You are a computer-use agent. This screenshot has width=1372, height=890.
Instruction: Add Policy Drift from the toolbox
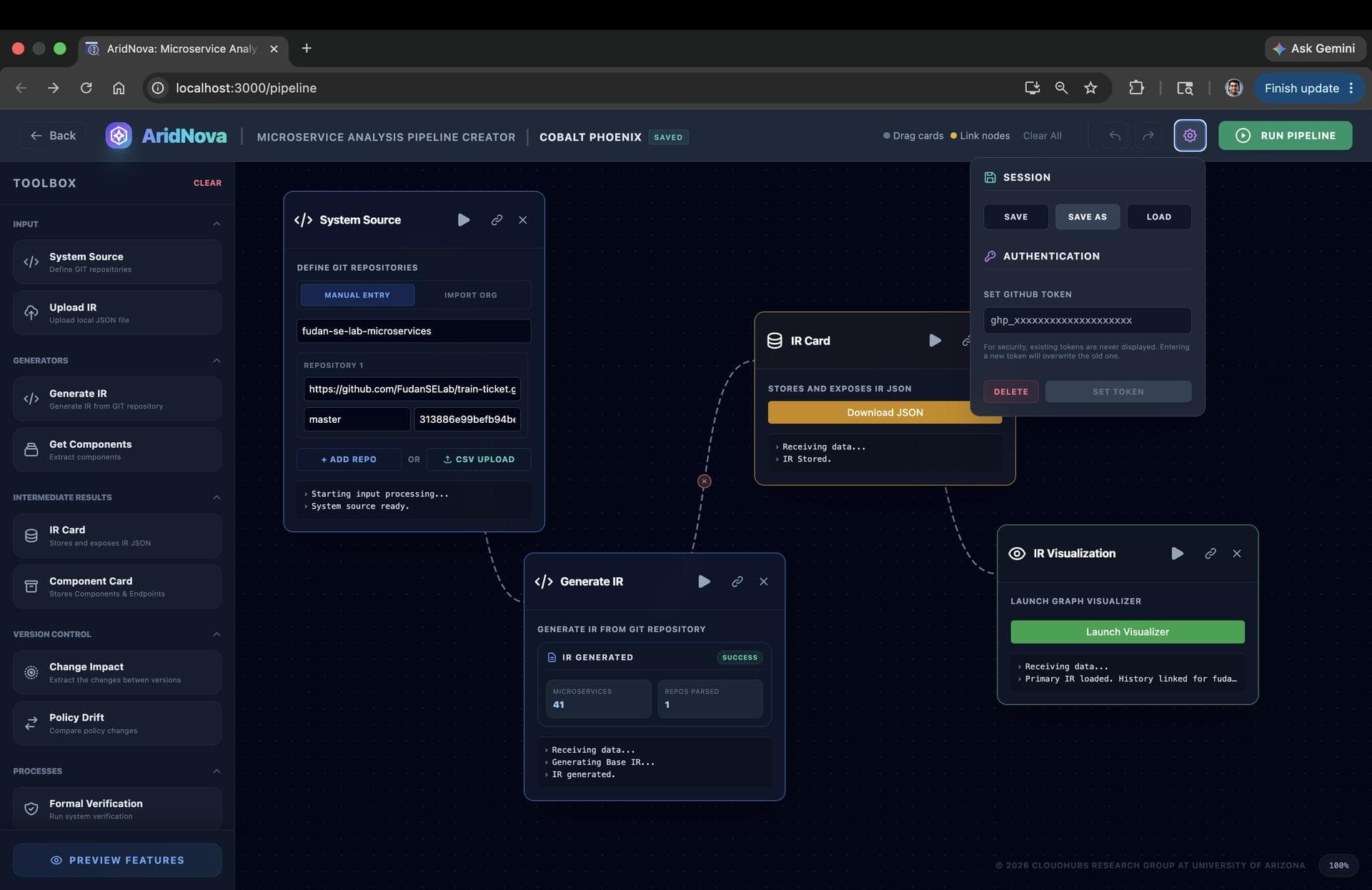(117, 723)
